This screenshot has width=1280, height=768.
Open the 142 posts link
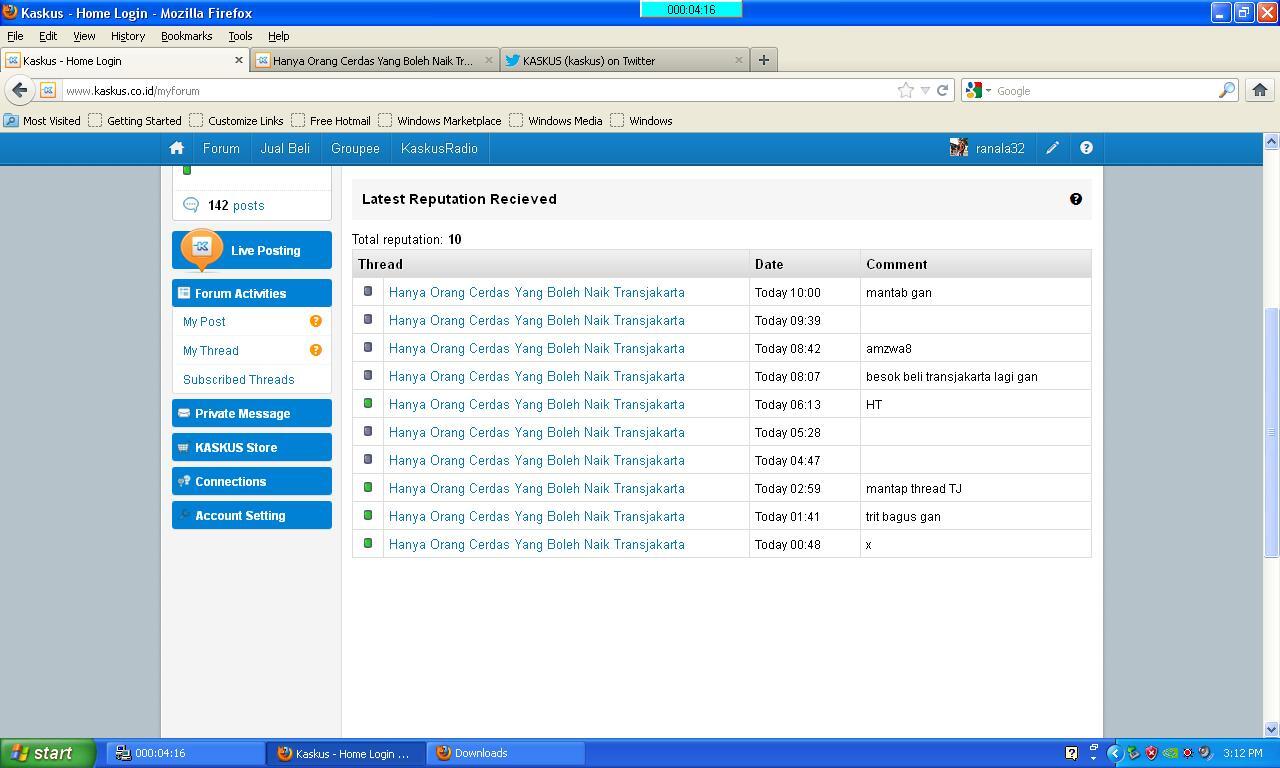tap(236, 205)
